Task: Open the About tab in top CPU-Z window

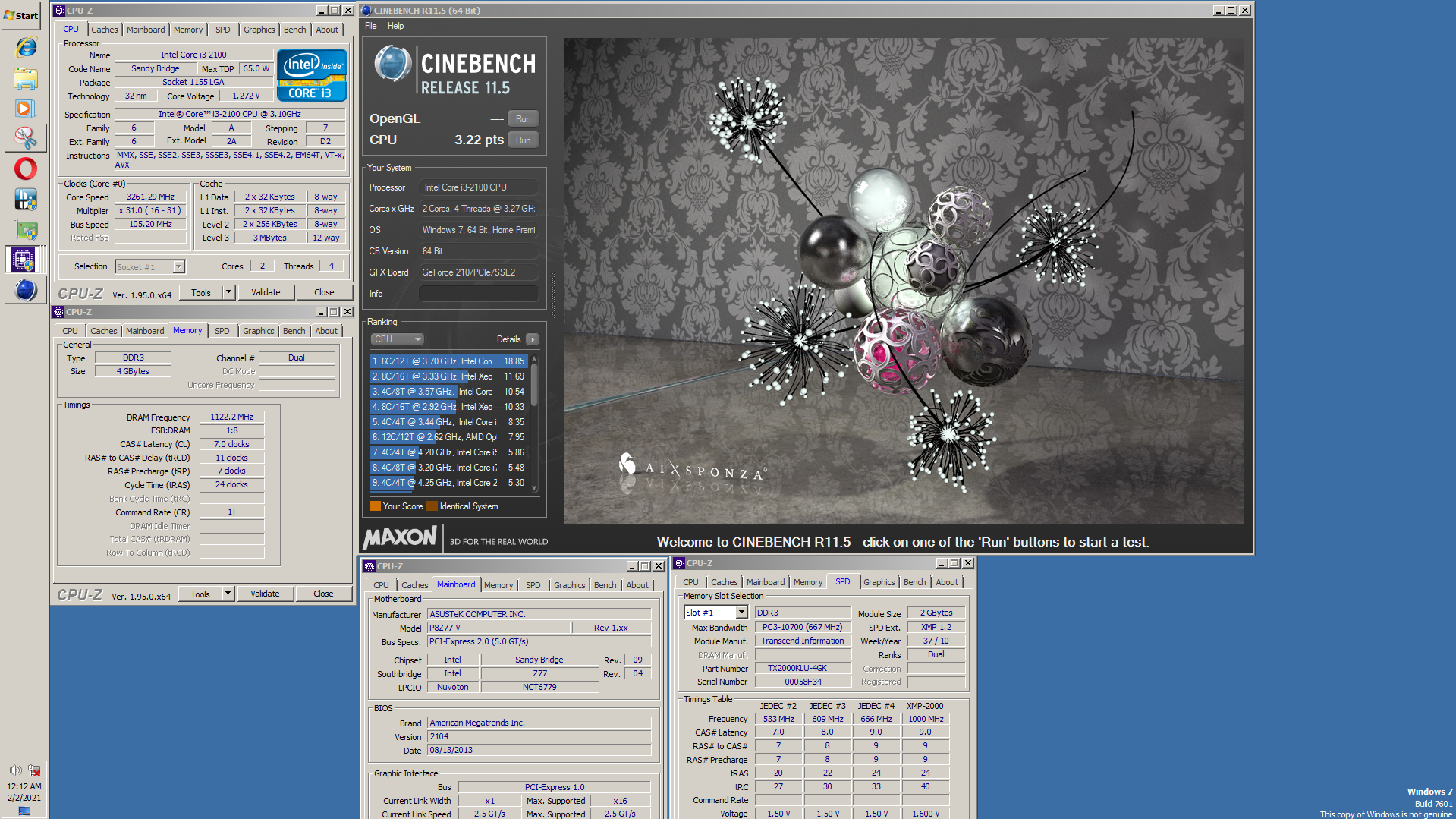Action: (x=328, y=30)
